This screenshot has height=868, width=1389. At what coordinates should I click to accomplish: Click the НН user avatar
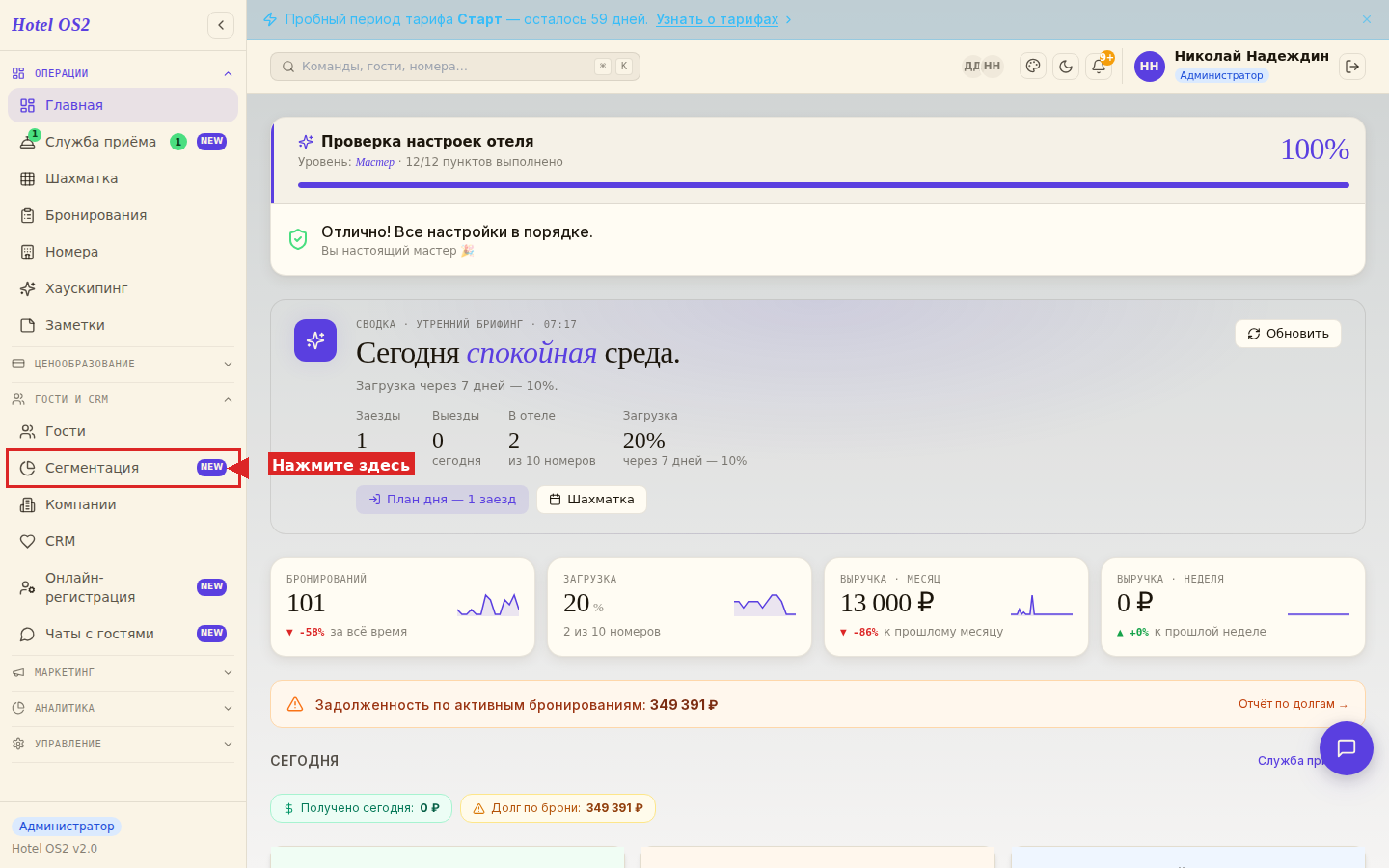(x=1149, y=67)
